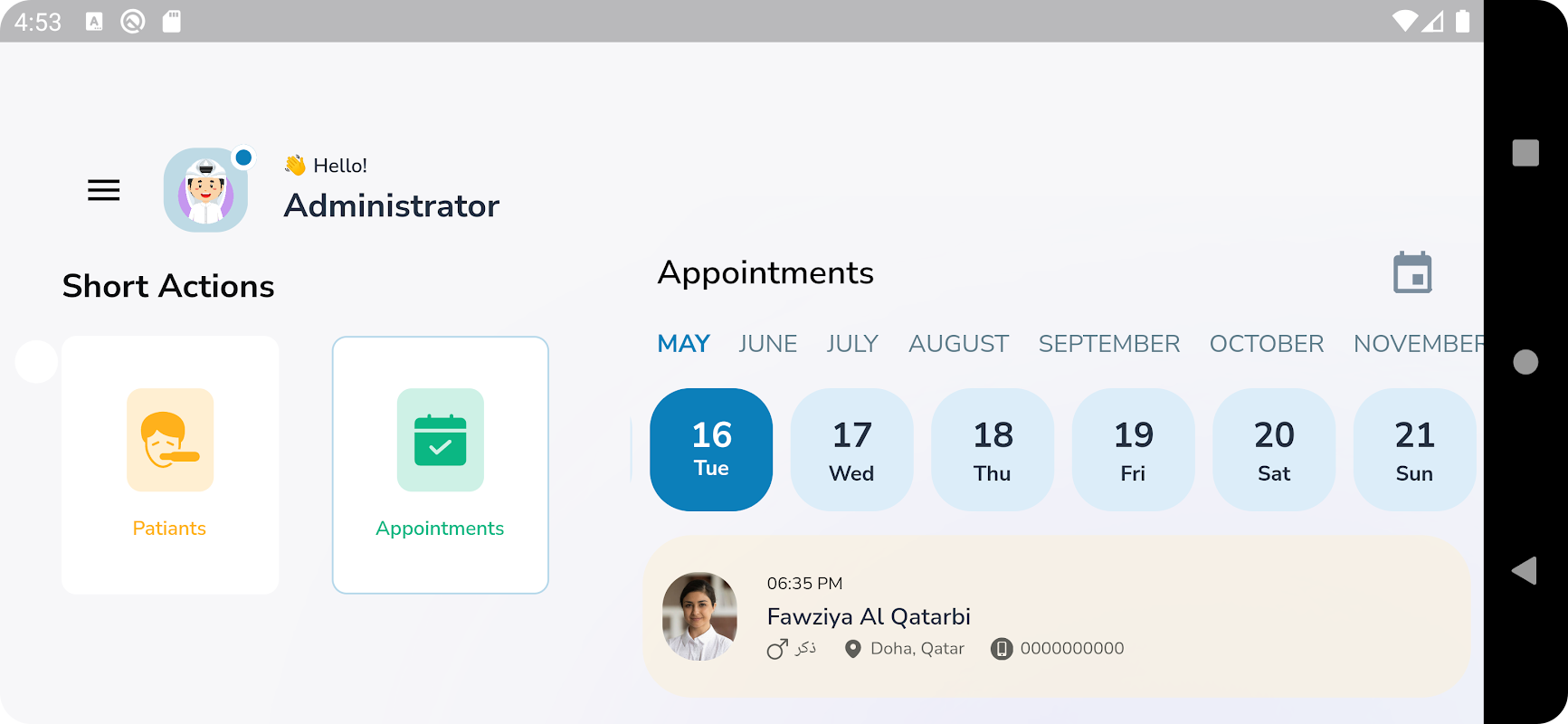Choose date 20 Sat
Viewport: 1568px width, 724px height.
[1274, 450]
